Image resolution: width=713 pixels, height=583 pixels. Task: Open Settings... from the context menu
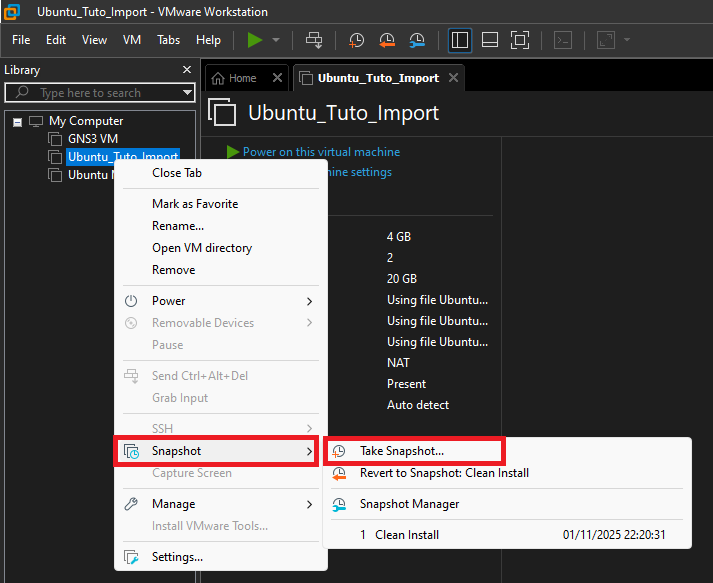click(177, 557)
